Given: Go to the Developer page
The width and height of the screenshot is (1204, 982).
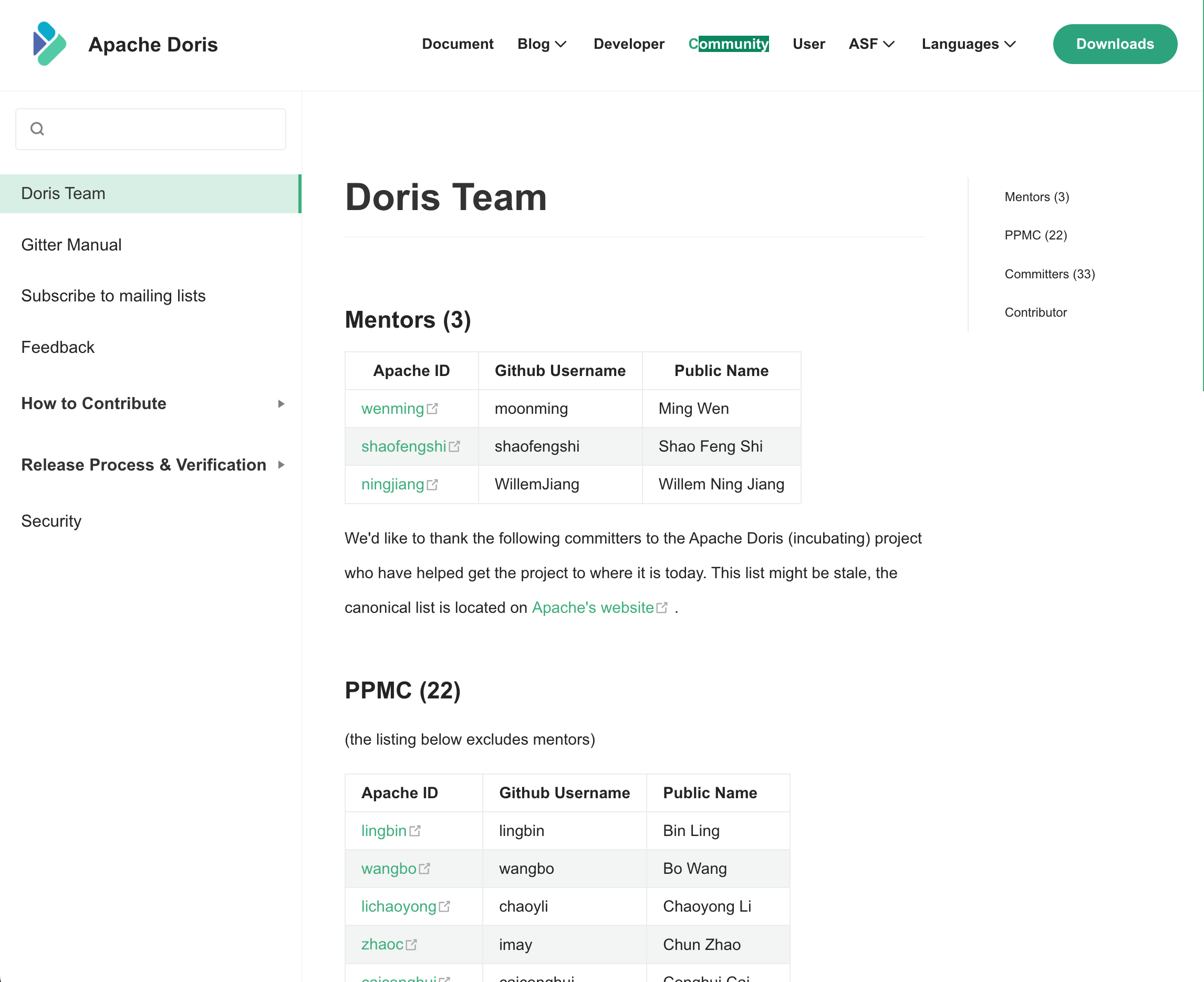Looking at the screenshot, I should click(629, 44).
